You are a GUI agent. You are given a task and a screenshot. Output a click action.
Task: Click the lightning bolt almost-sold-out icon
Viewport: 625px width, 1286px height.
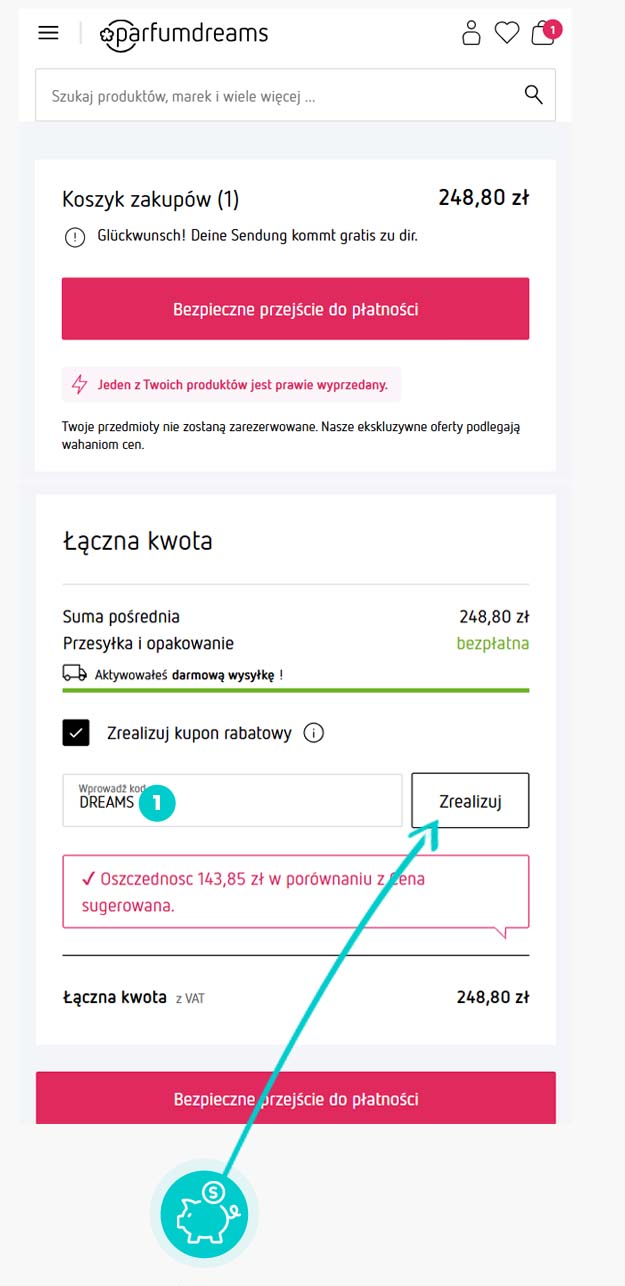tap(79, 384)
